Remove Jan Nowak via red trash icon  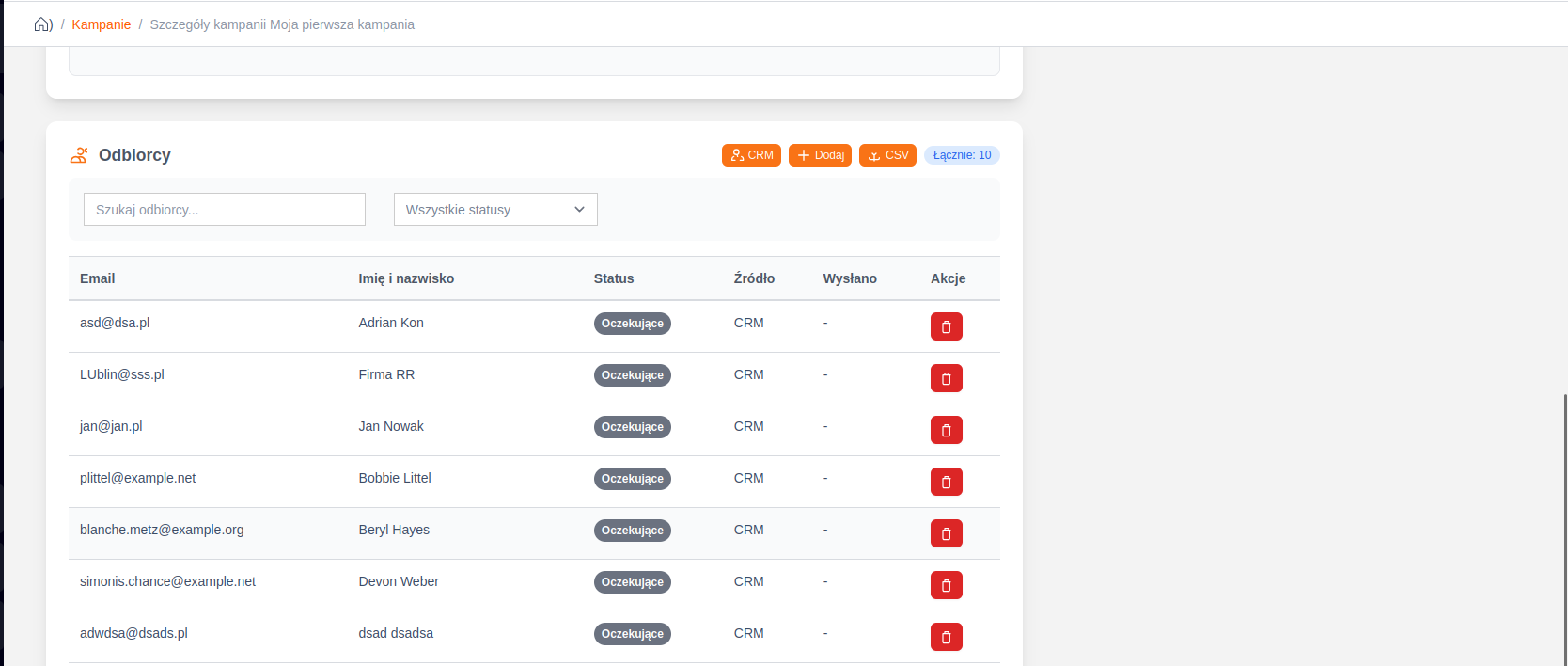(946, 430)
